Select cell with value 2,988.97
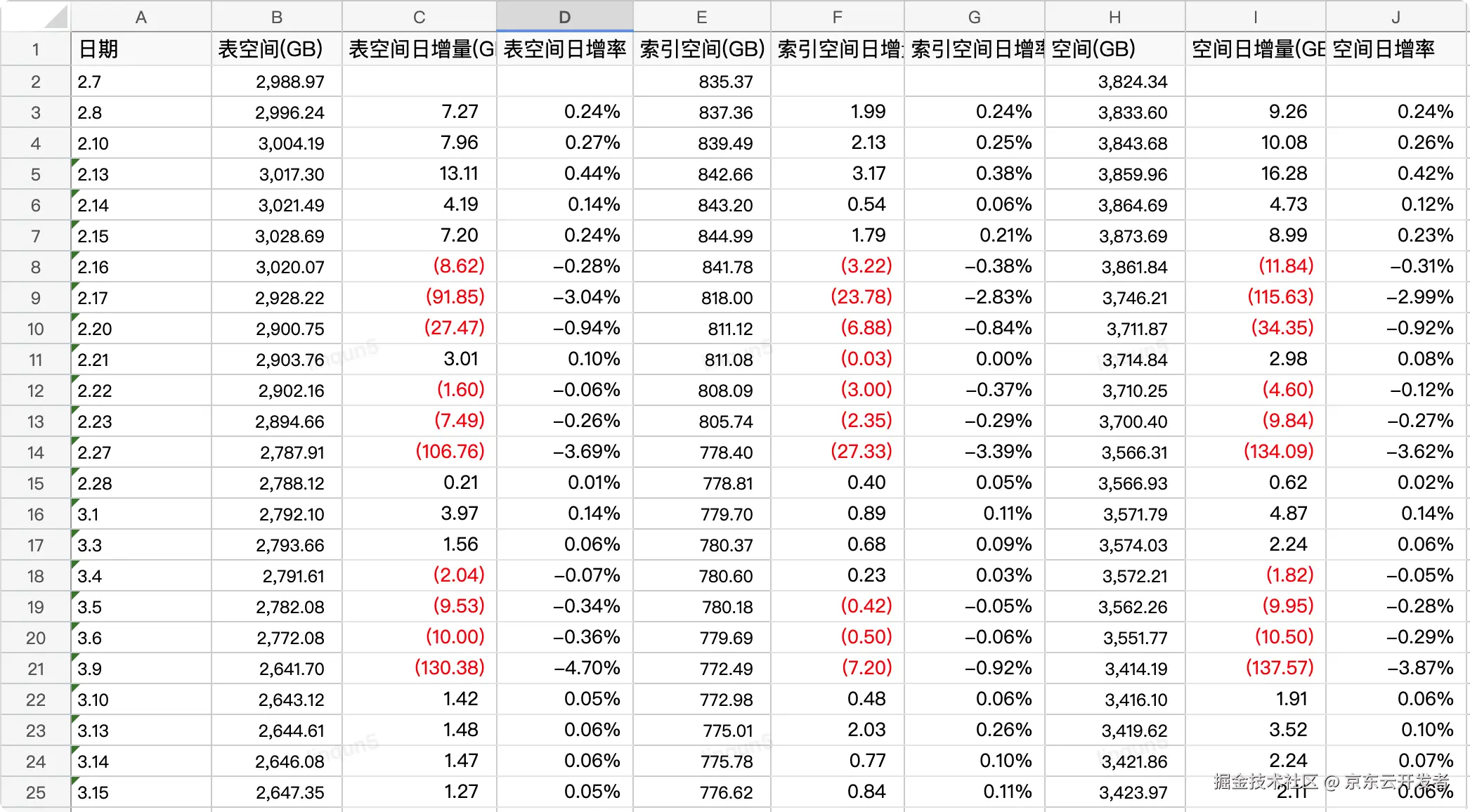 [290, 82]
